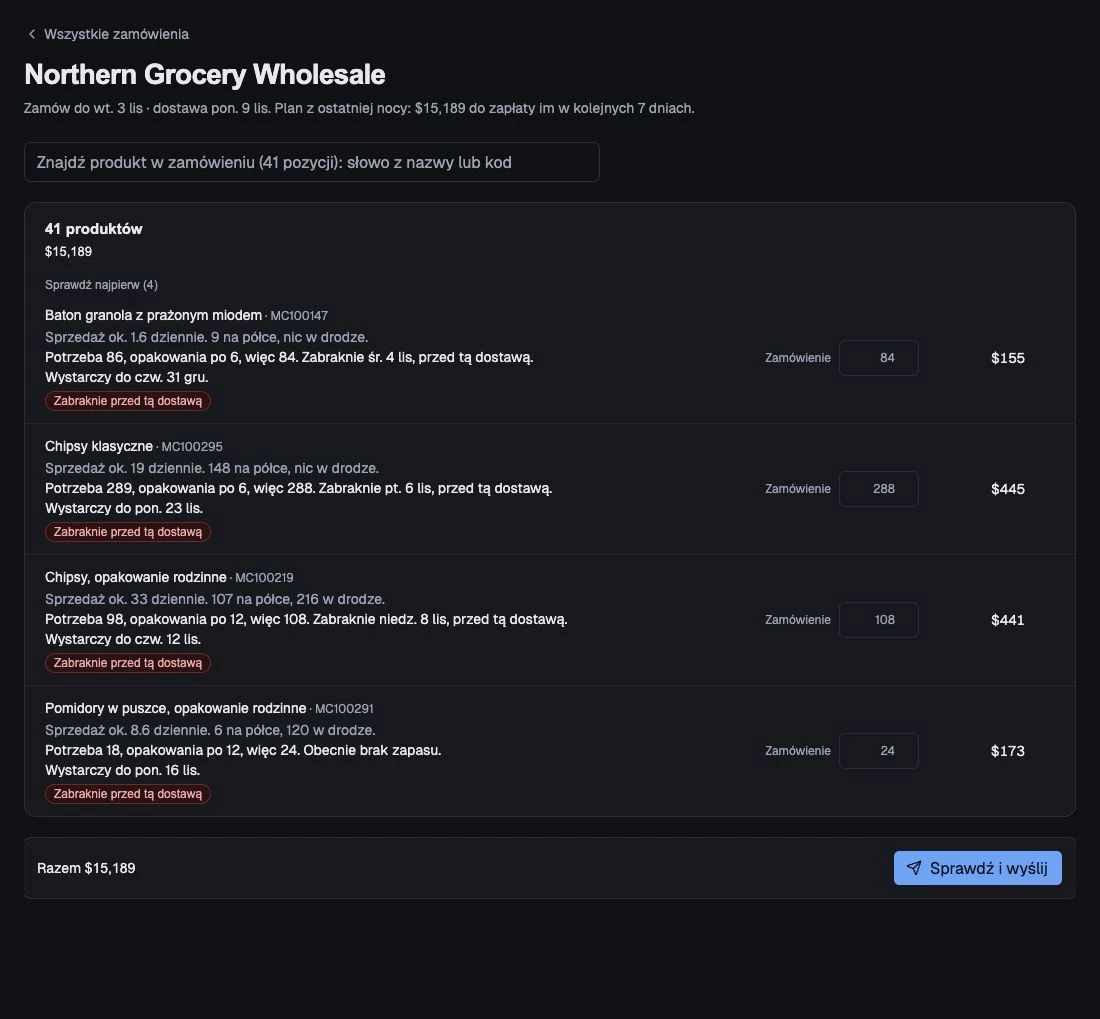Click 'Wystarczy do pon. 16 lis.' text

coord(122,771)
